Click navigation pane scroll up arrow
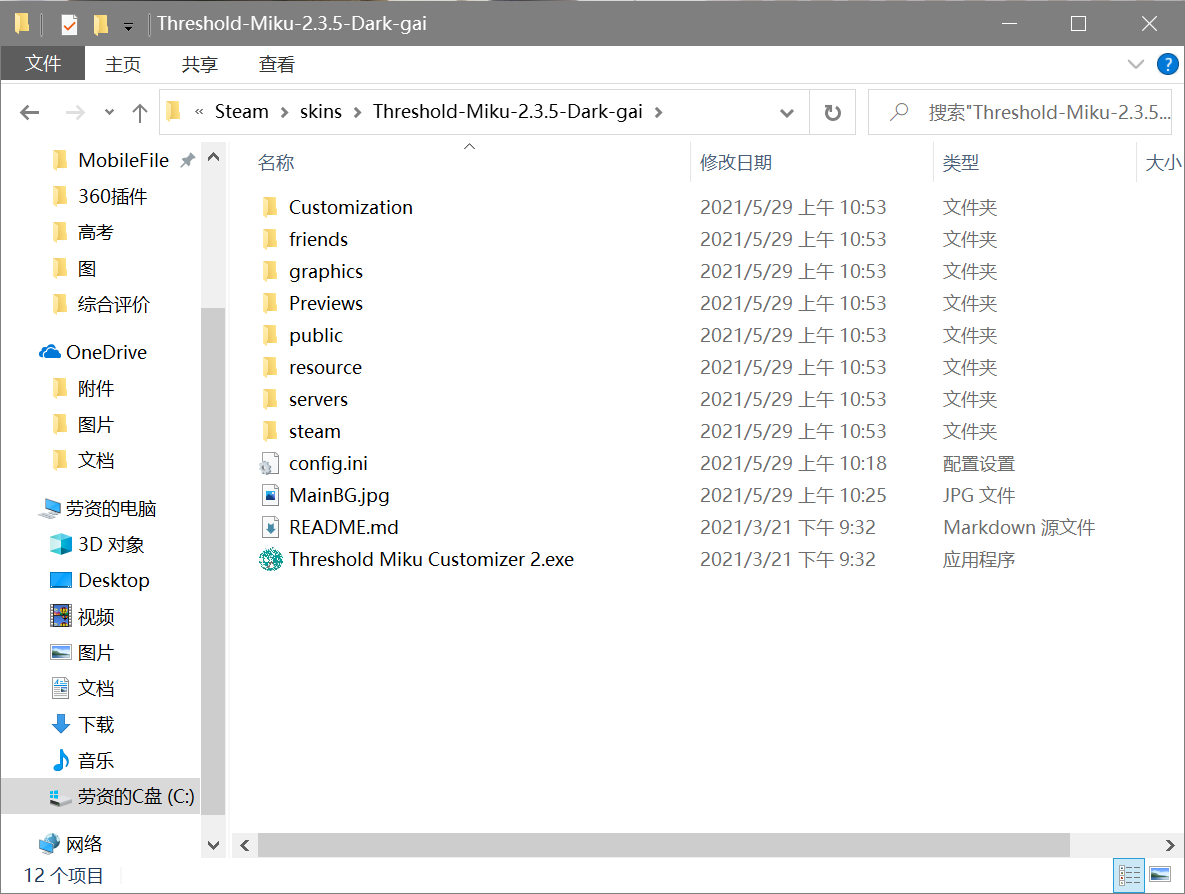This screenshot has width=1185, height=894. (x=213, y=157)
